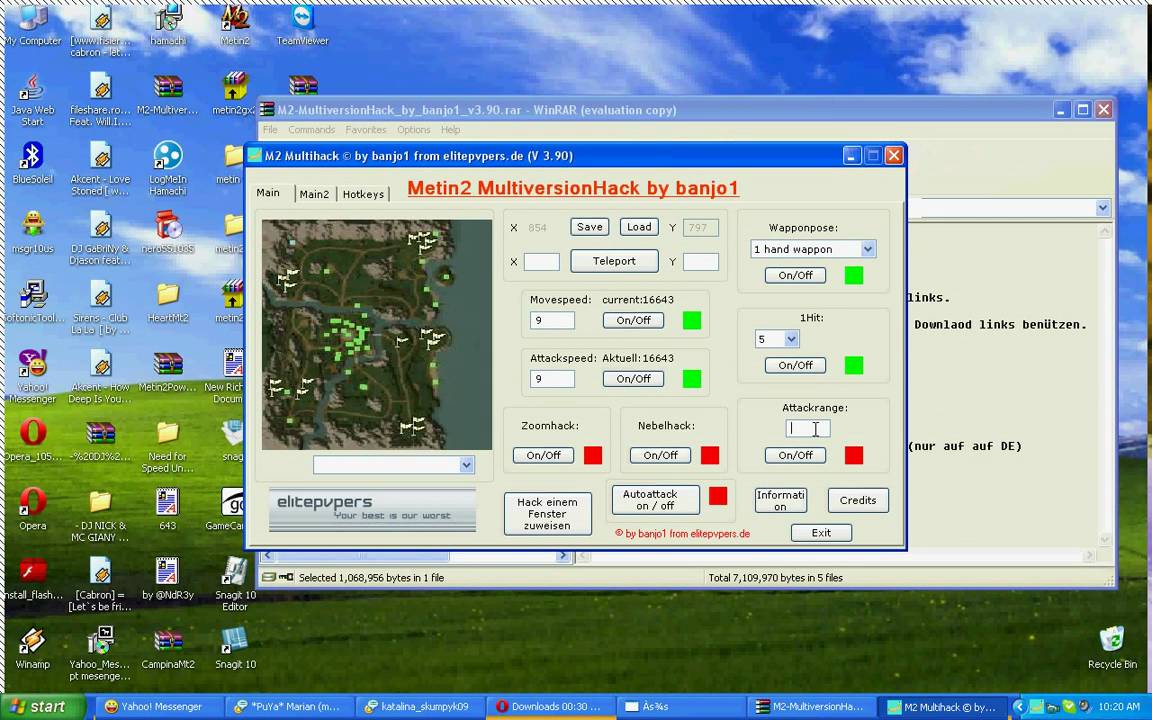The image size is (1152, 720).
Task: Toggle Autoattack on / off button
Action: [x=655, y=500]
